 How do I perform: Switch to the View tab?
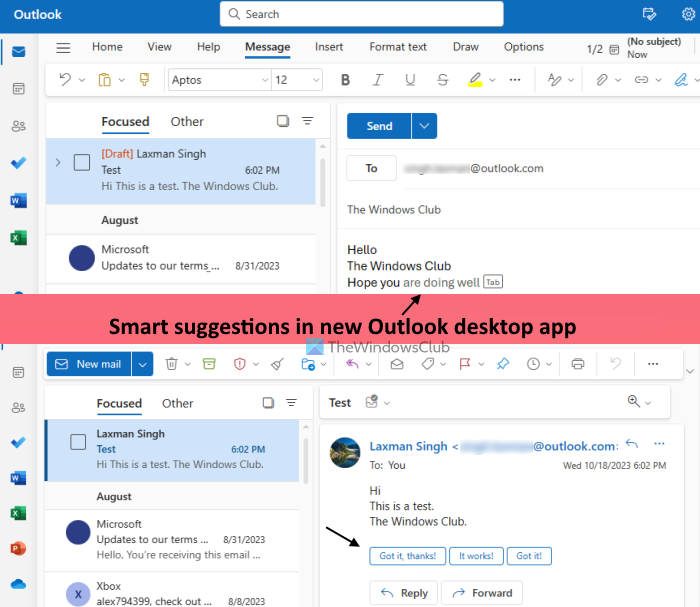pyautogui.click(x=159, y=47)
